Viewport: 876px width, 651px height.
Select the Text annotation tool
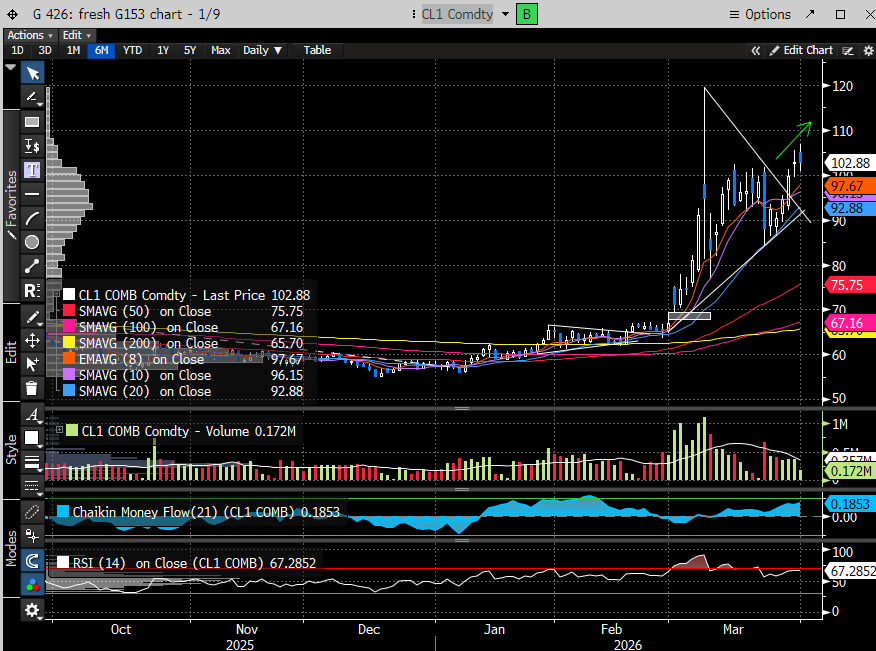tap(32, 170)
